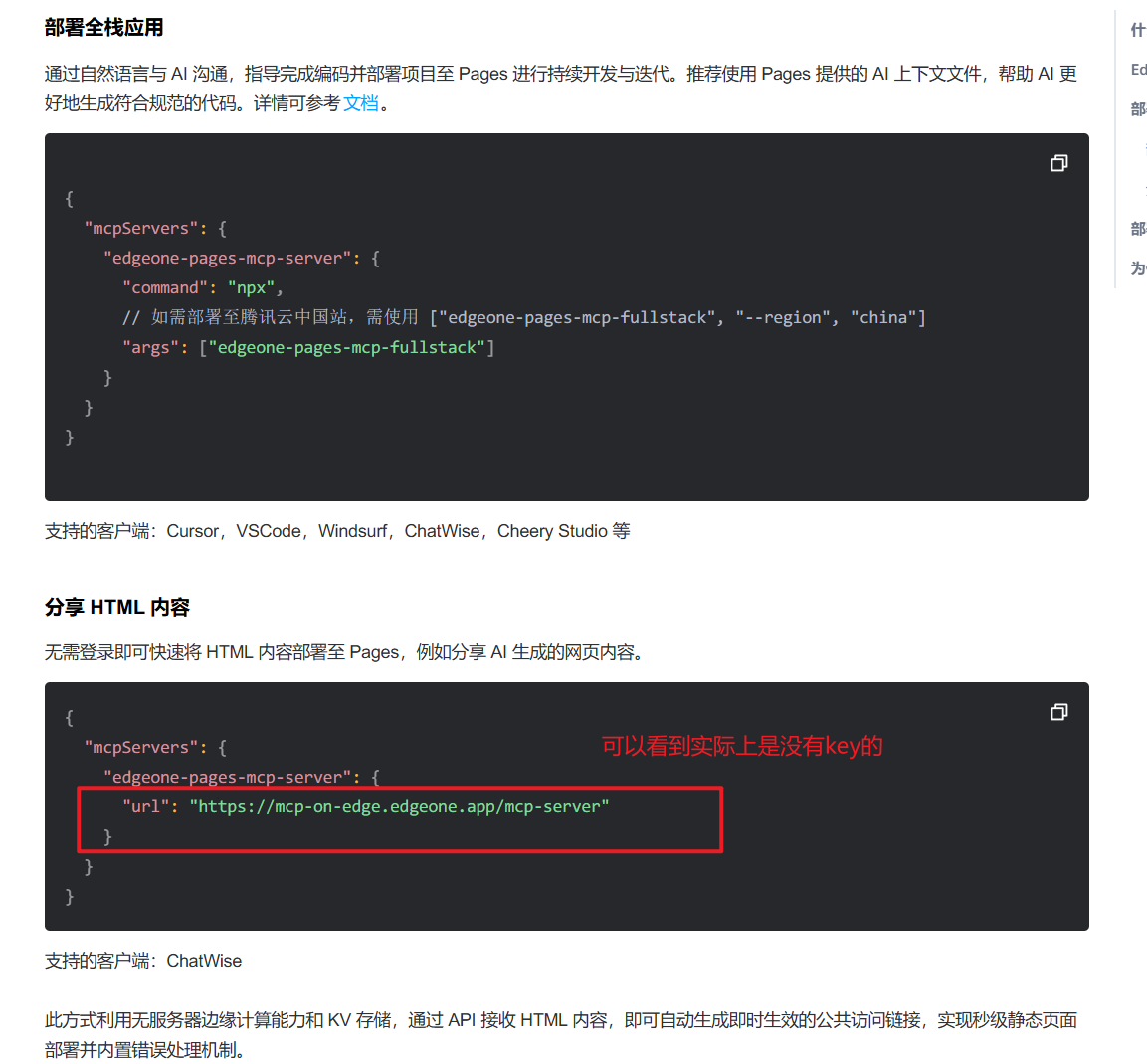Jump to sidebar entry starting with 什
1147x1064 pixels.
(1138, 30)
